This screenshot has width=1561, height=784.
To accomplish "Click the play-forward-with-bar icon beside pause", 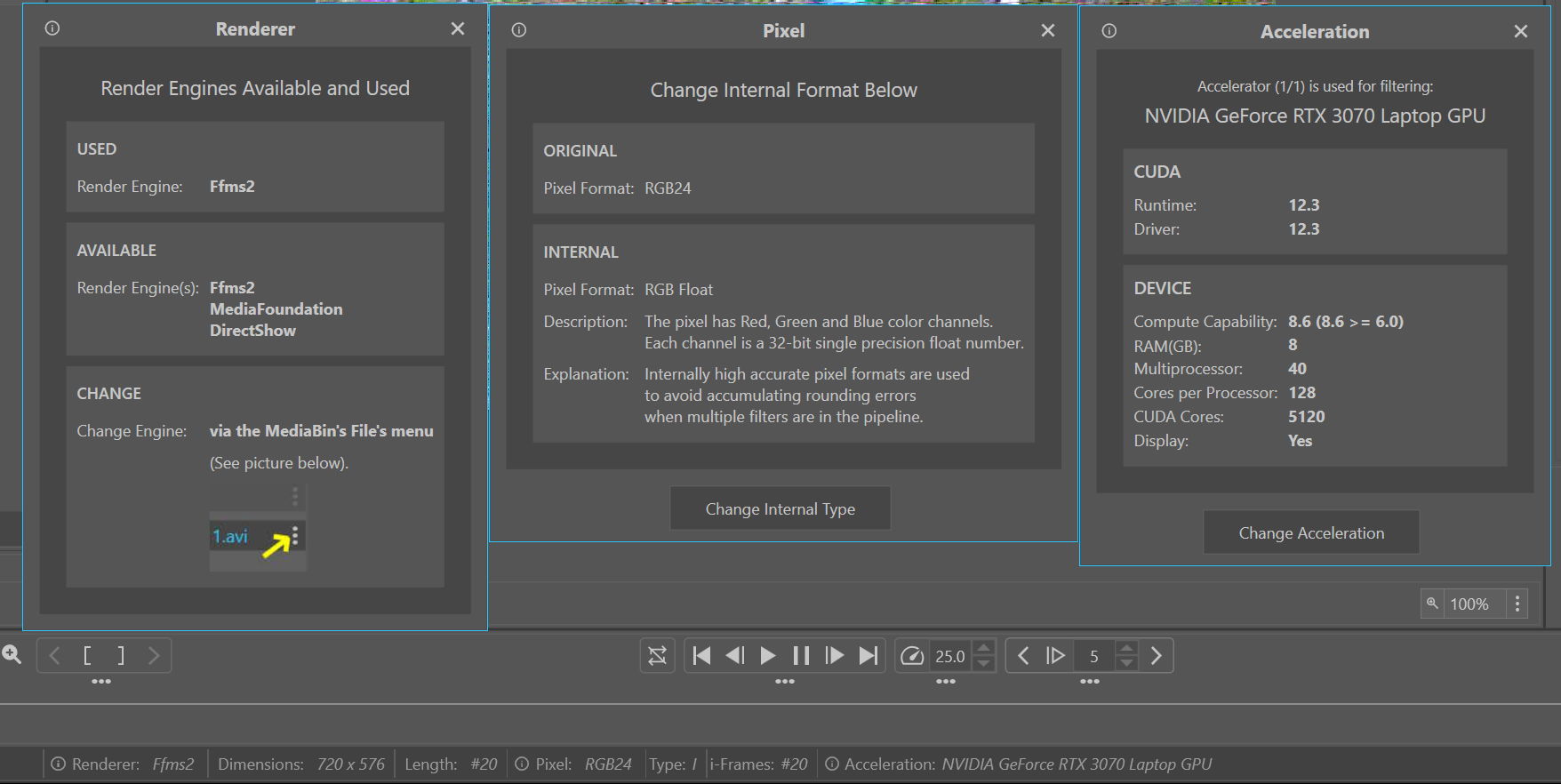I will (x=835, y=656).
